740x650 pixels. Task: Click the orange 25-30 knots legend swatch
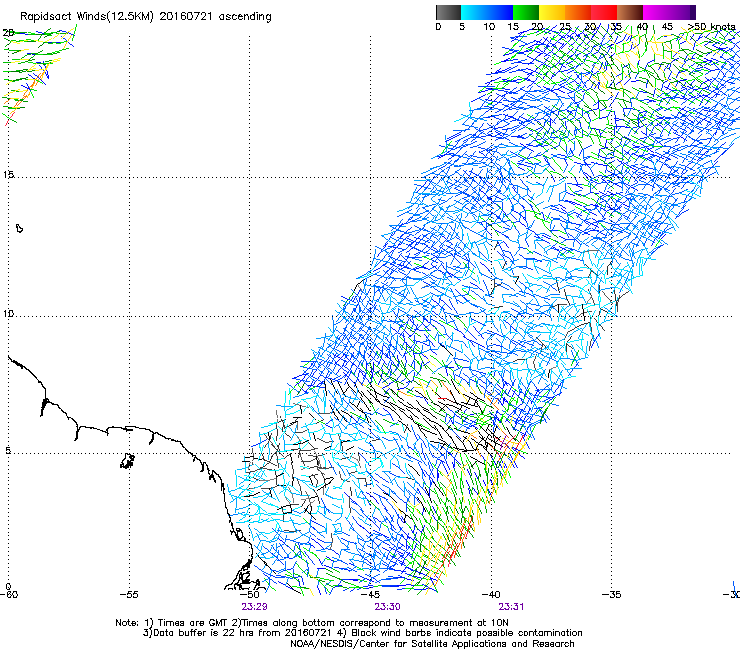coord(578,12)
